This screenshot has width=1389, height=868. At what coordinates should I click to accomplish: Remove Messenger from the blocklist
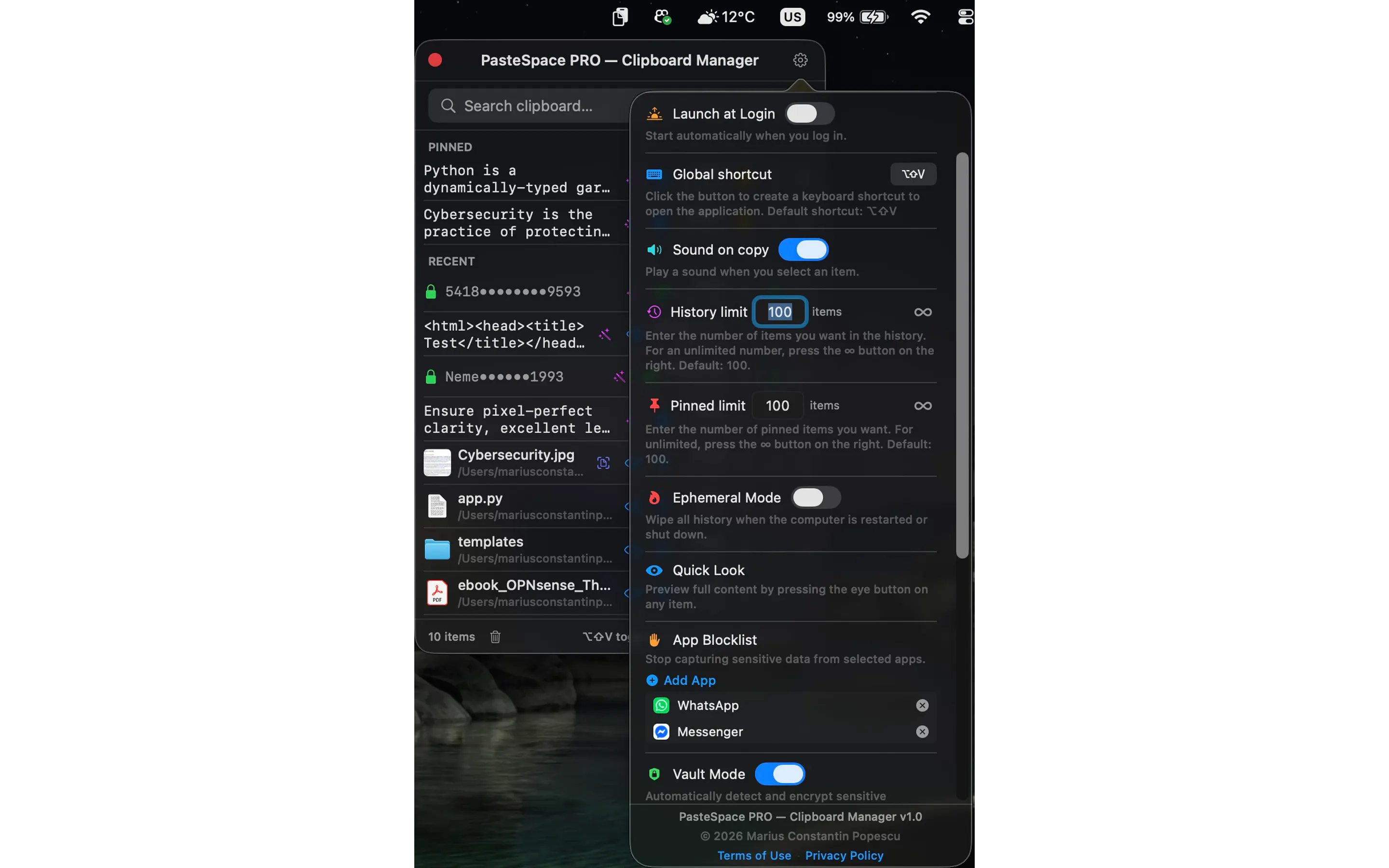[922, 732]
